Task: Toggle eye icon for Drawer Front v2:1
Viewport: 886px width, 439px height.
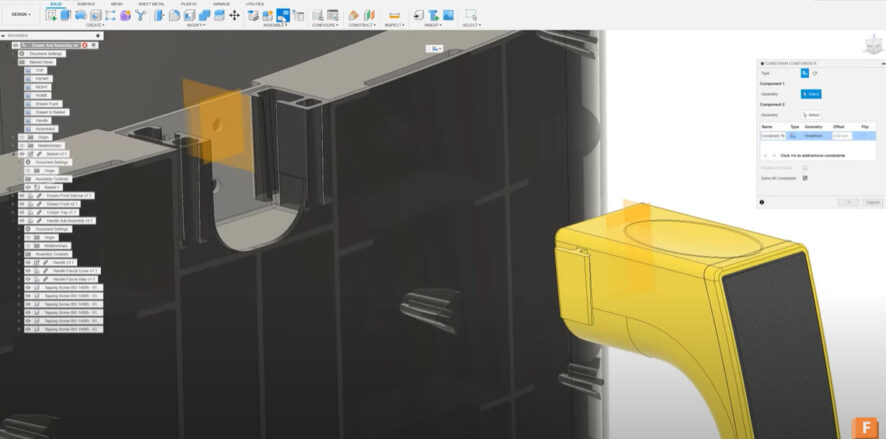Action: click(21, 204)
